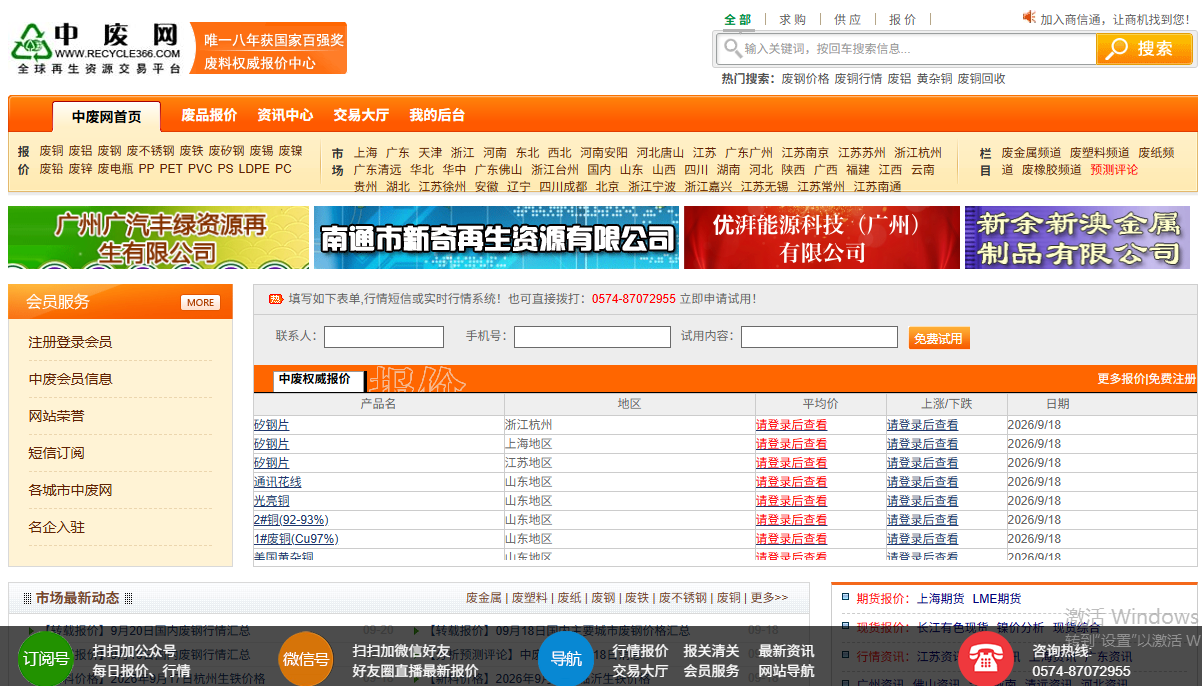1202x686 pixels.
Task: Click the 废塑料 filter in 市场最新动态
Action: (530, 598)
